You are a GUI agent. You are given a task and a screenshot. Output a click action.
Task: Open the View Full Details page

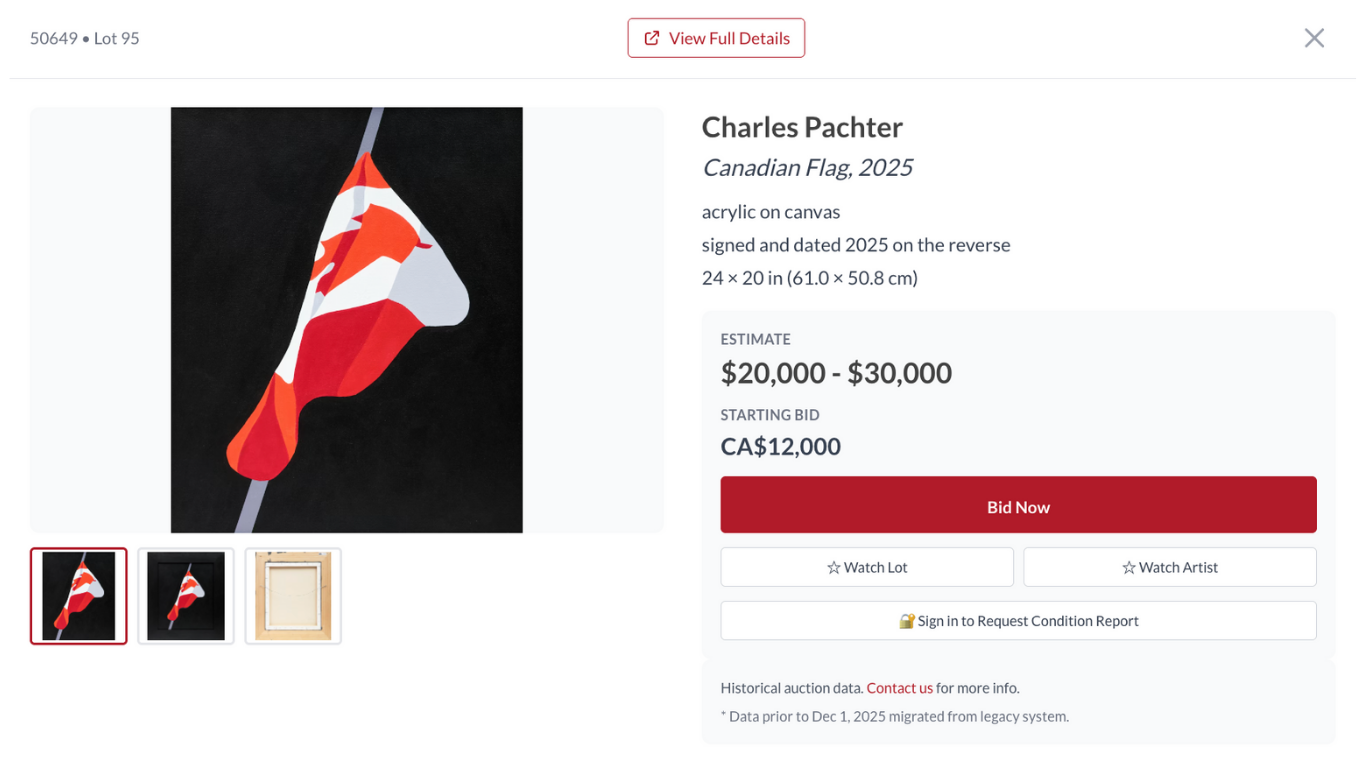[x=716, y=38]
